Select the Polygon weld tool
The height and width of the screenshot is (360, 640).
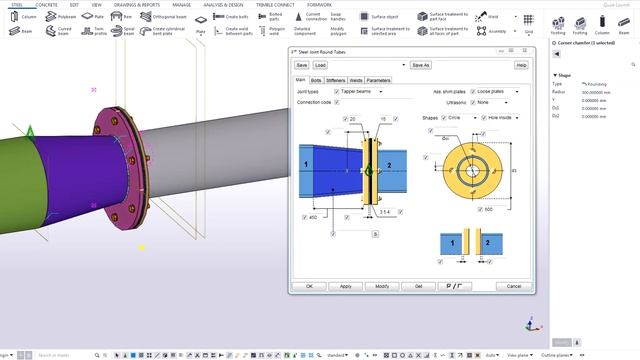pyautogui.click(x=272, y=31)
